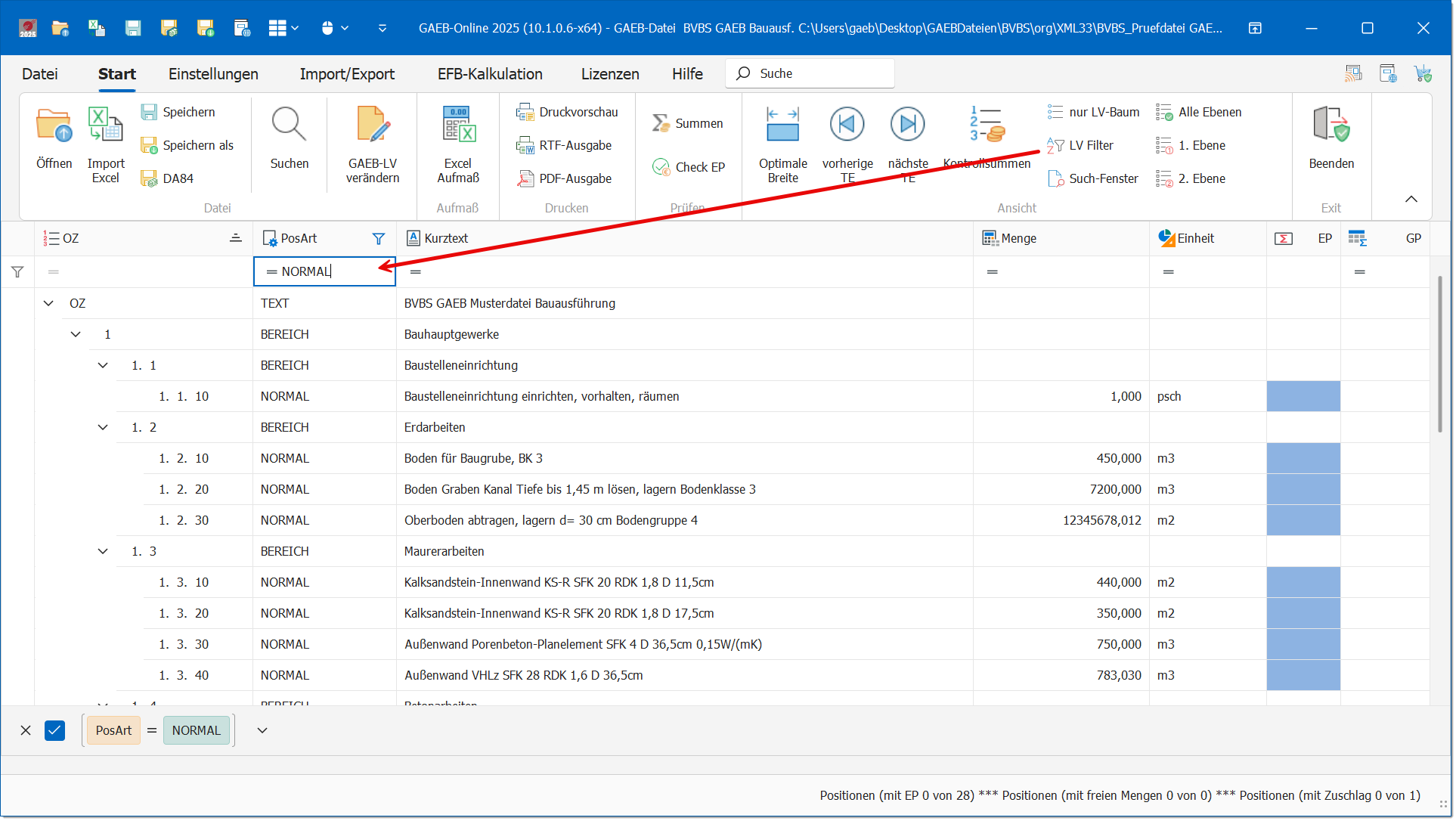The image size is (1456, 821).
Task: Click the Excel Aufmaß icon
Action: (457, 125)
